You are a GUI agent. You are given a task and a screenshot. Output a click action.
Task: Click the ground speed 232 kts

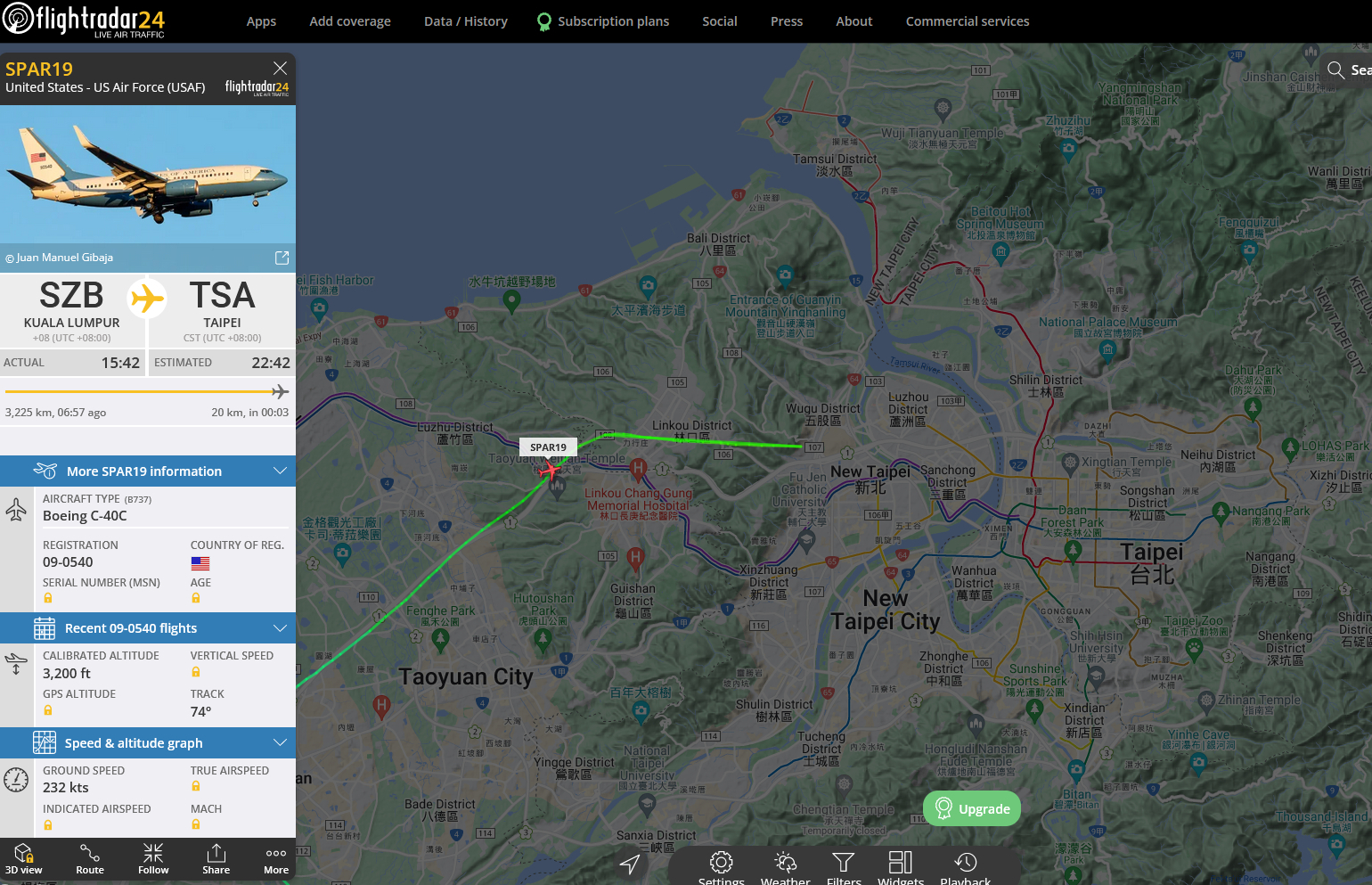click(x=66, y=788)
